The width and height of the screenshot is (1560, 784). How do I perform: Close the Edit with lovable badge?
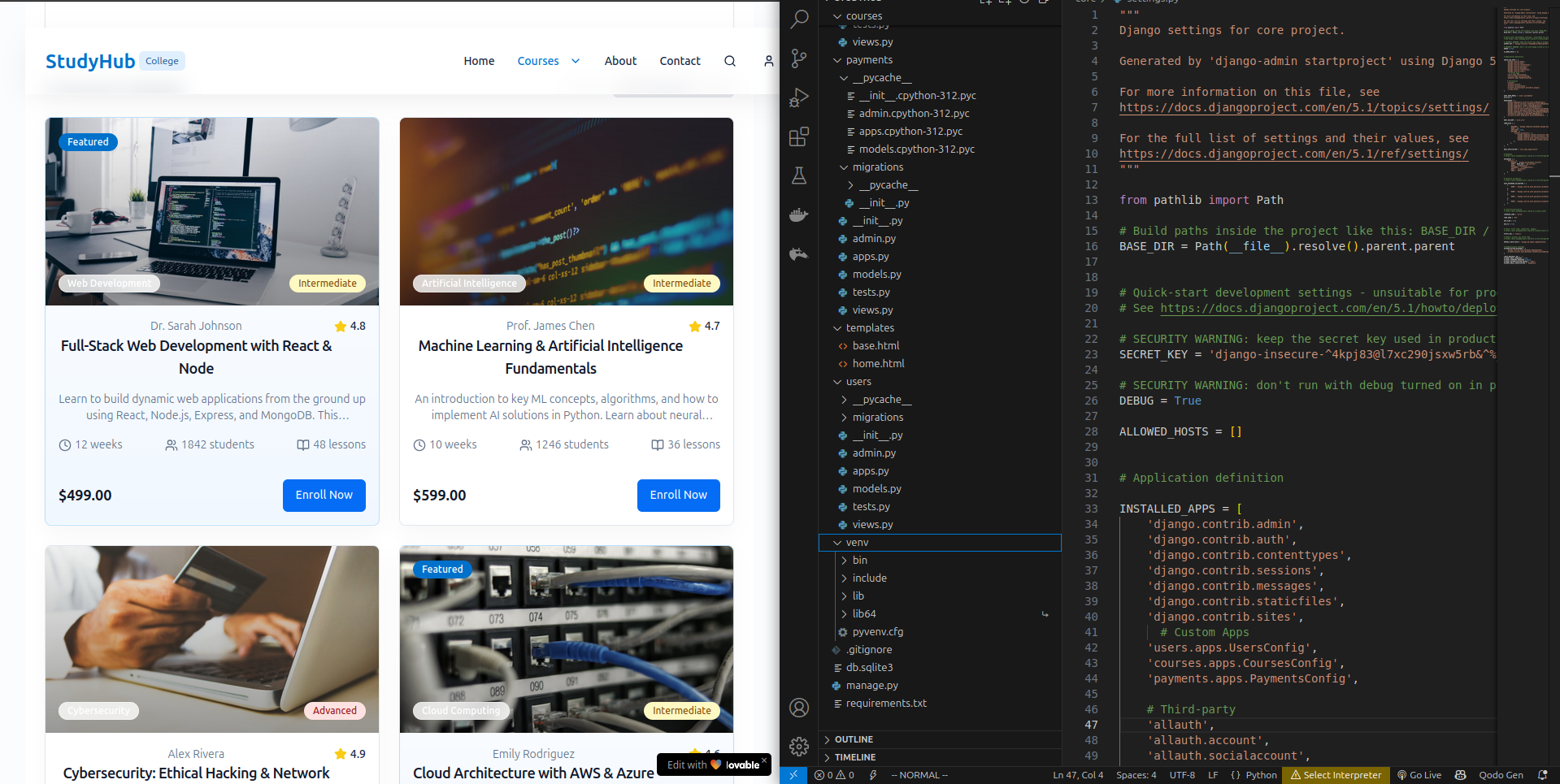[x=764, y=760]
